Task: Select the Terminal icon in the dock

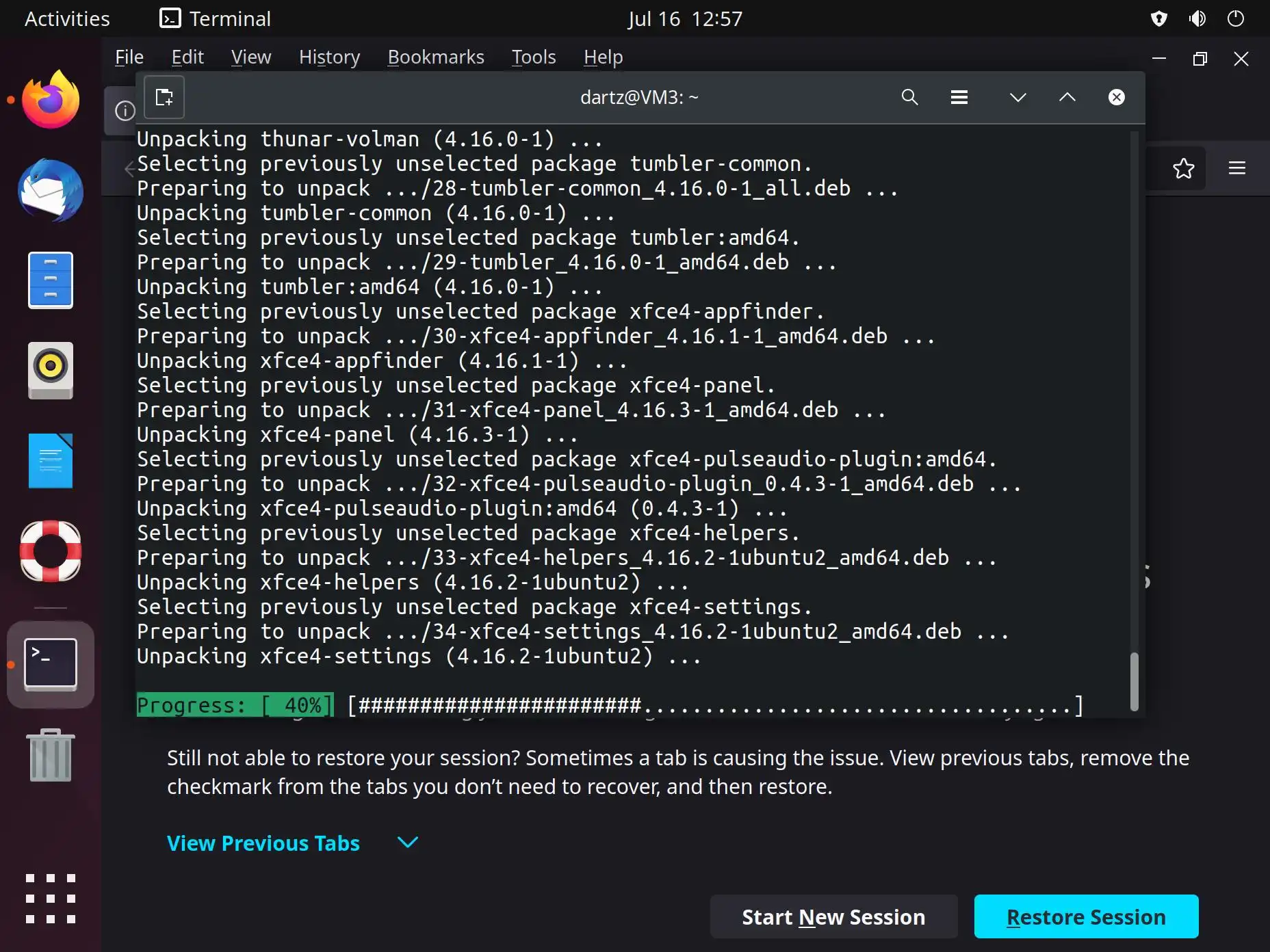Action: (51, 664)
